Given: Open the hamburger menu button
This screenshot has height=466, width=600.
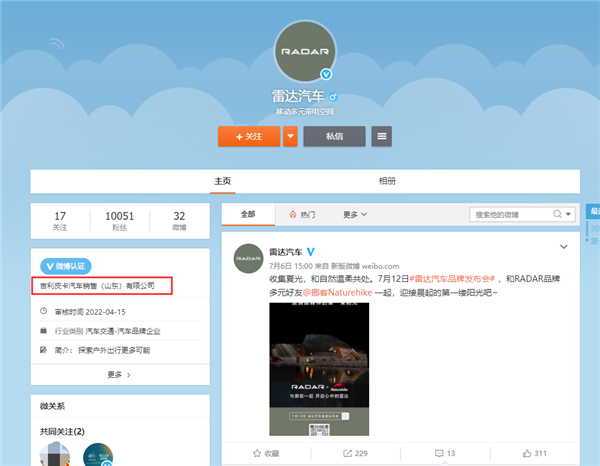Looking at the screenshot, I should tap(382, 136).
